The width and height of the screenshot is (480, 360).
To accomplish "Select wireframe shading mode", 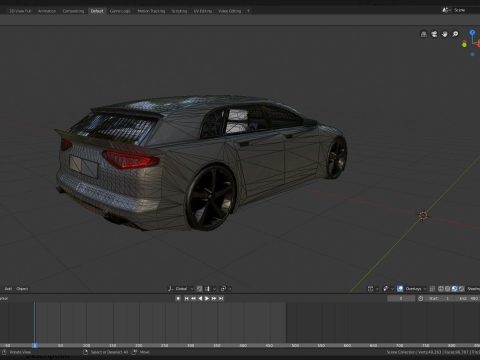I will pyautogui.click(x=441, y=289).
